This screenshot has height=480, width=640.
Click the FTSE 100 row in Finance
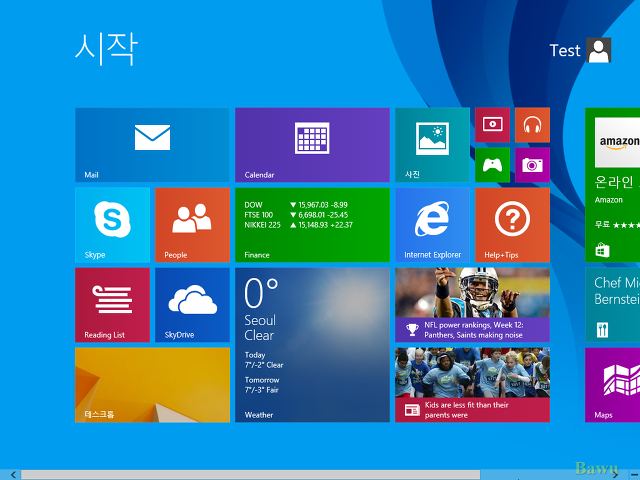296,215
